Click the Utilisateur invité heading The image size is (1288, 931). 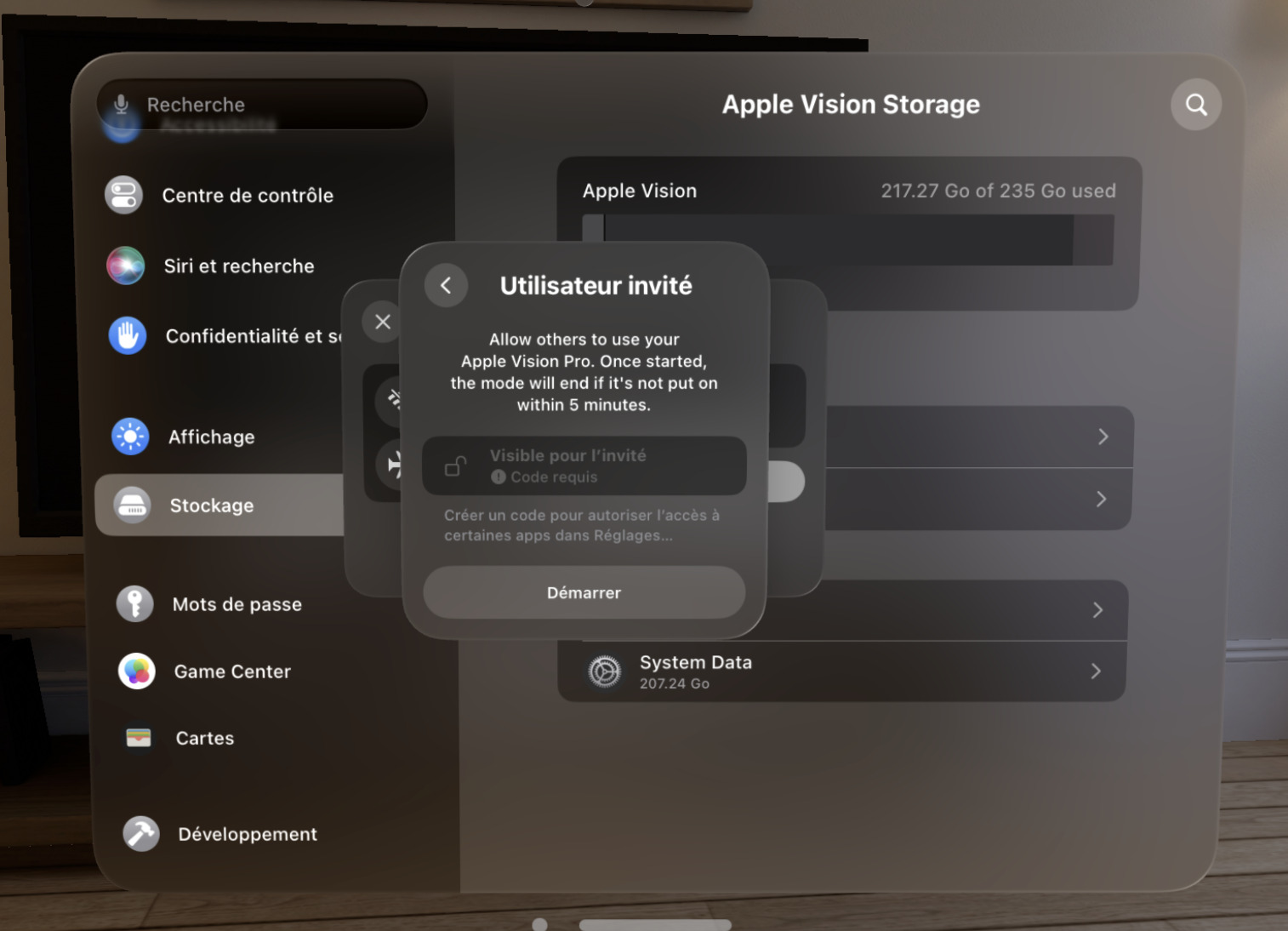click(596, 285)
